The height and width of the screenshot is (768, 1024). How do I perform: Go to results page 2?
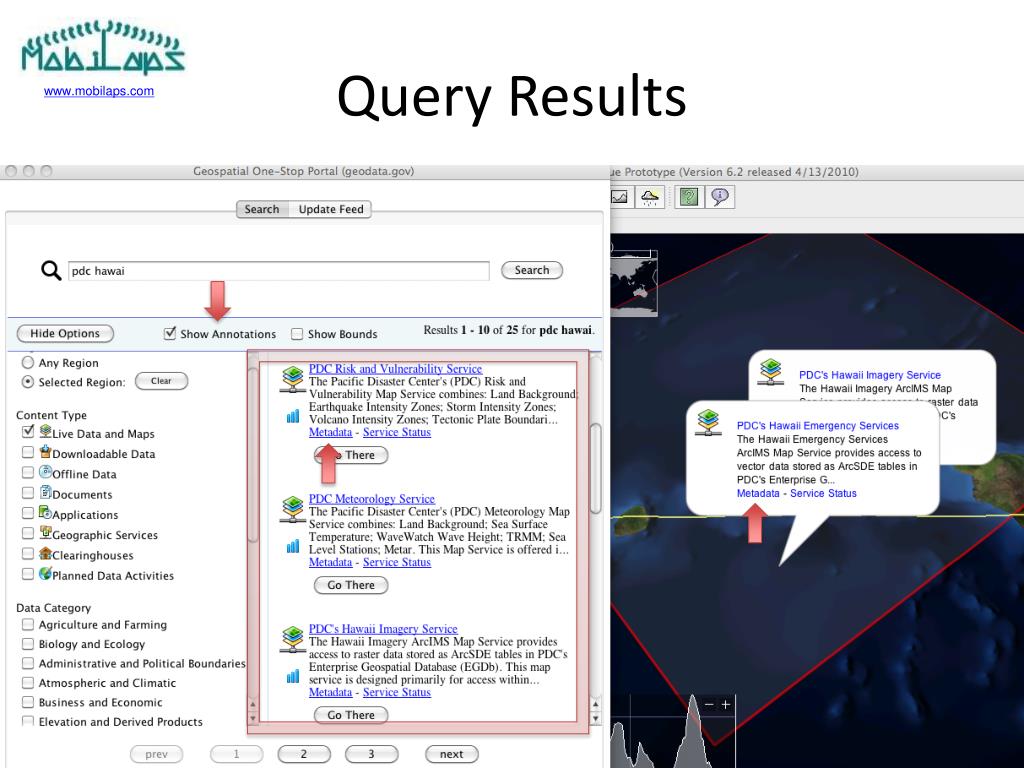(x=304, y=754)
